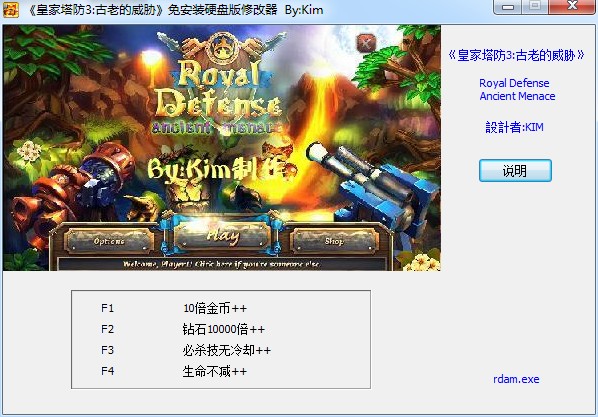
Task: Click the red X icon in game banner
Action: pyautogui.click(x=366, y=43)
